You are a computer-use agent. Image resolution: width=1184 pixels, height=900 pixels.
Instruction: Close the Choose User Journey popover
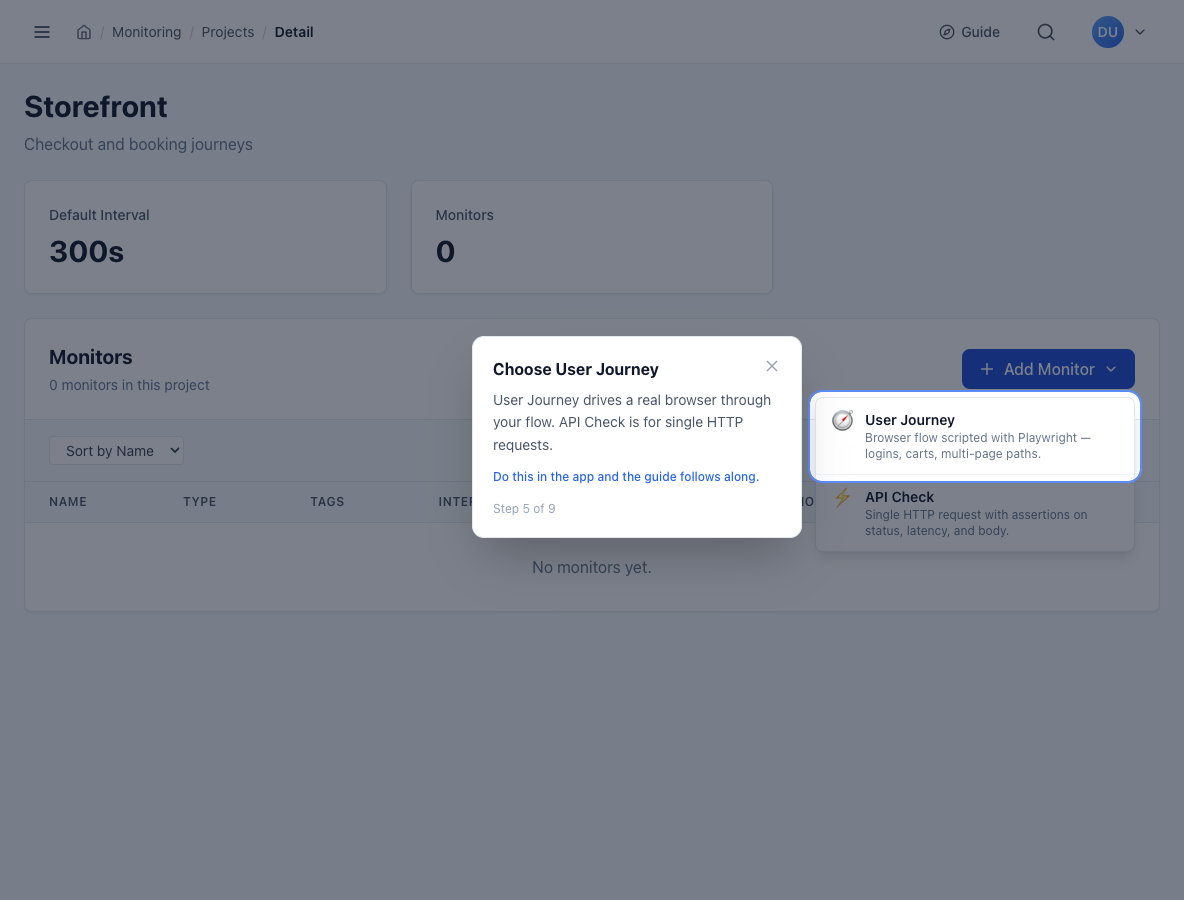pyautogui.click(x=772, y=366)
